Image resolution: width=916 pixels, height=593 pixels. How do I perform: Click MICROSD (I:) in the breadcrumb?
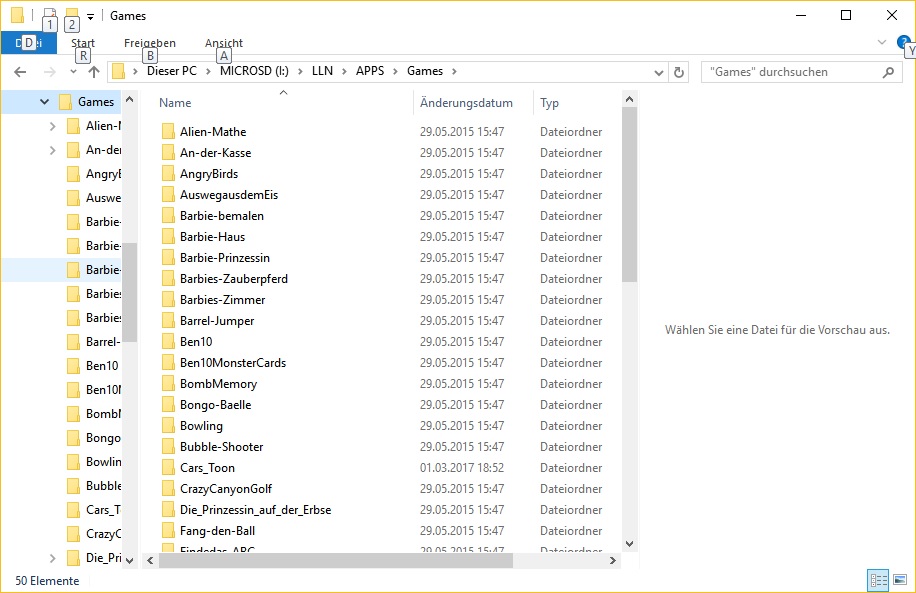pyautogui.click(x=254, y=71)
